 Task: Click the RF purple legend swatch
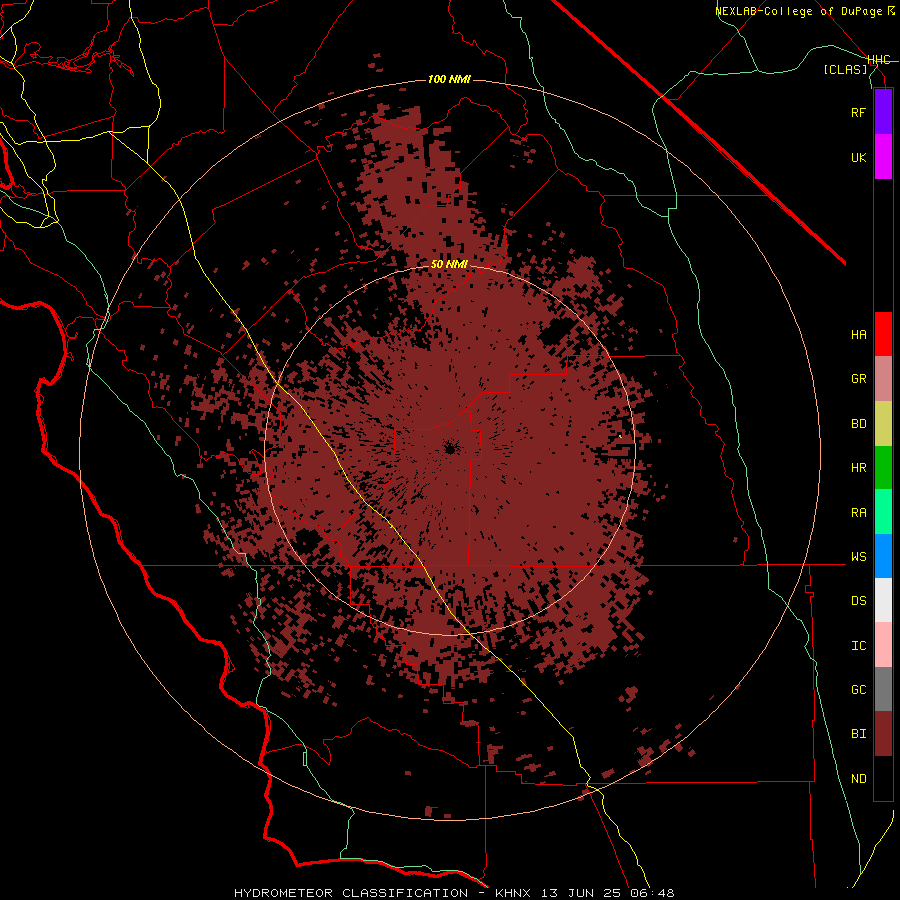883,112
